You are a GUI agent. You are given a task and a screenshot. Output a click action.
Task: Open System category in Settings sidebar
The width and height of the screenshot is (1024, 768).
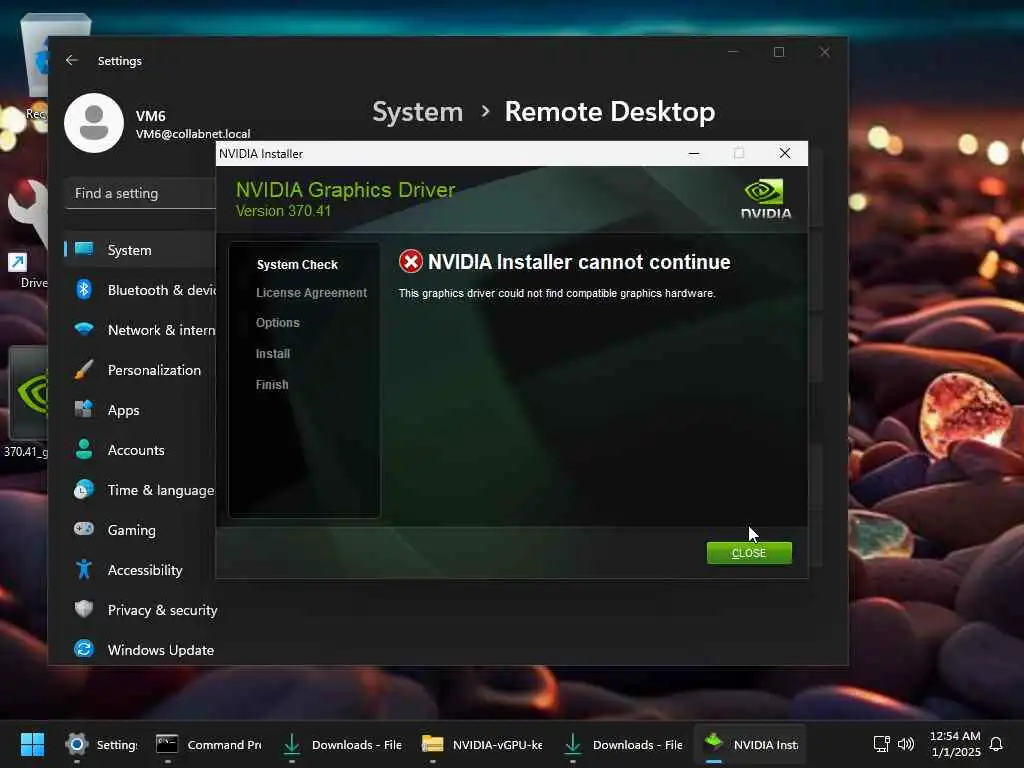pos(140,249)
